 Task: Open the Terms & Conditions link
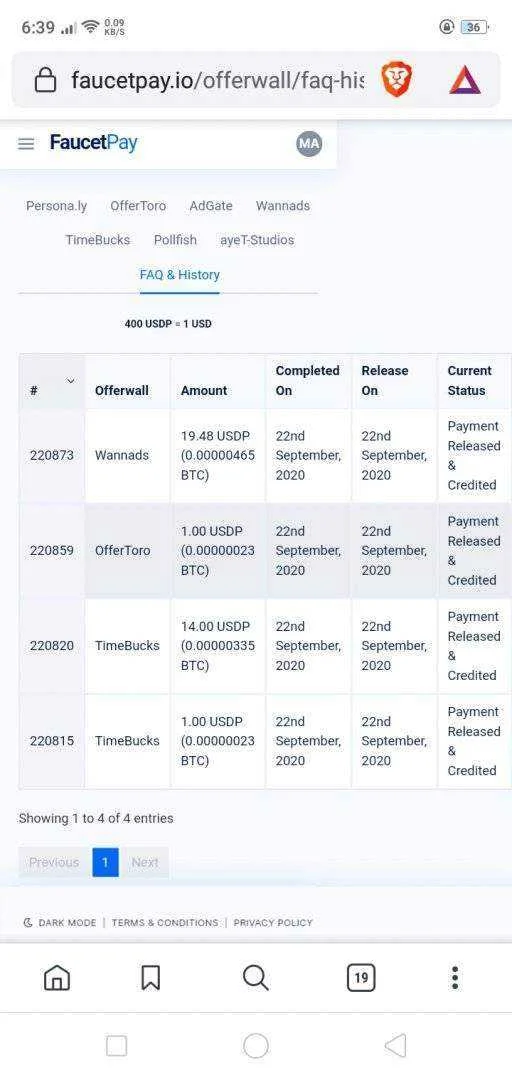(165, 922)
